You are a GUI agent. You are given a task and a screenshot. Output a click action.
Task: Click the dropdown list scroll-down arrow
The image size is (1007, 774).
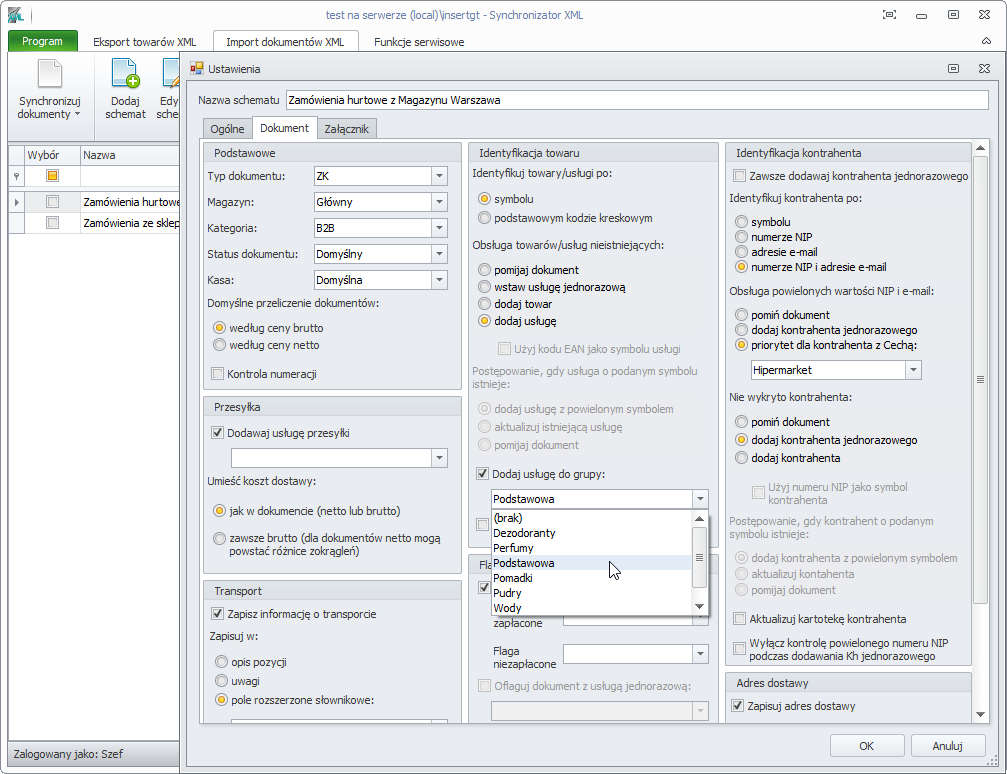pyautogui.click(x=699, y=607)
